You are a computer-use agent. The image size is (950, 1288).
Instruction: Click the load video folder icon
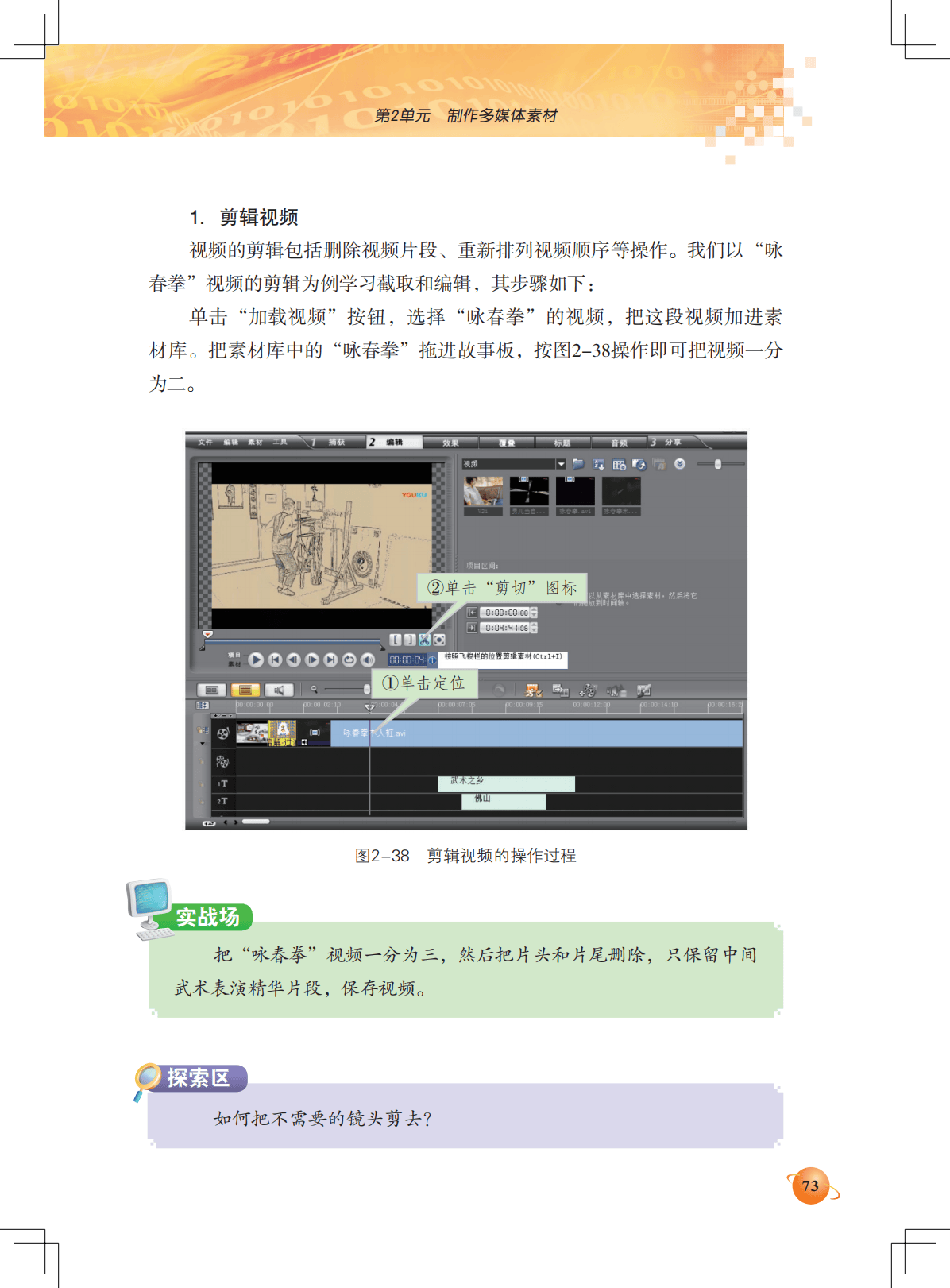(578, 464)
